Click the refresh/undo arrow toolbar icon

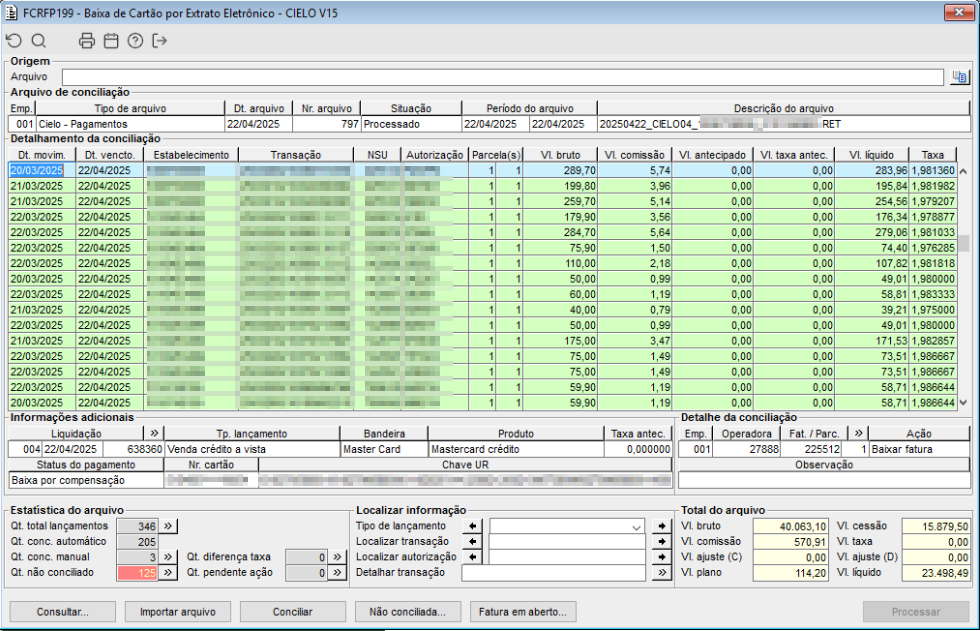[13, 41]
